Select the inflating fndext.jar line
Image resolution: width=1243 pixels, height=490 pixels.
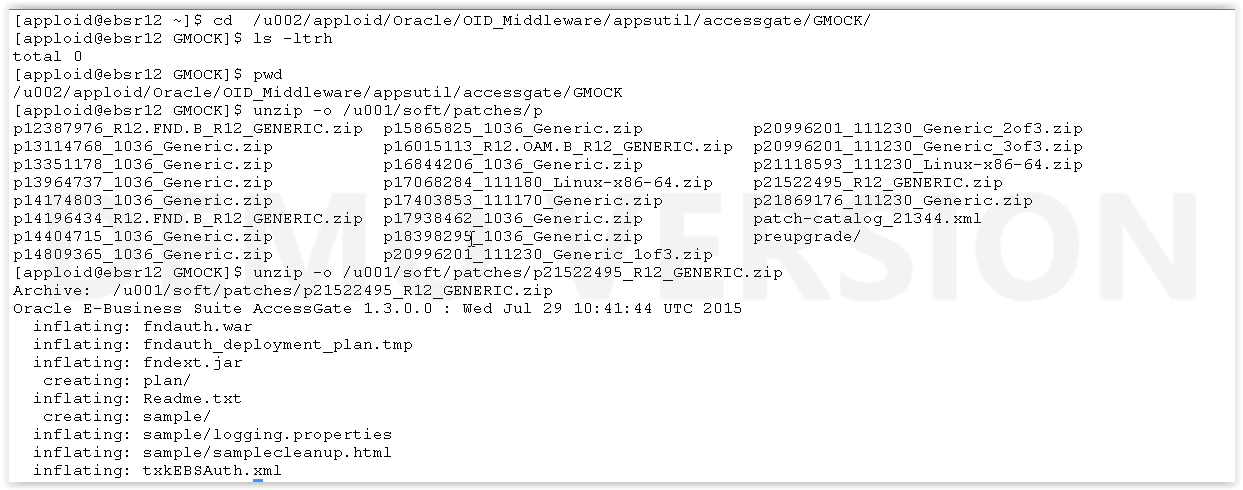(137, 363)
